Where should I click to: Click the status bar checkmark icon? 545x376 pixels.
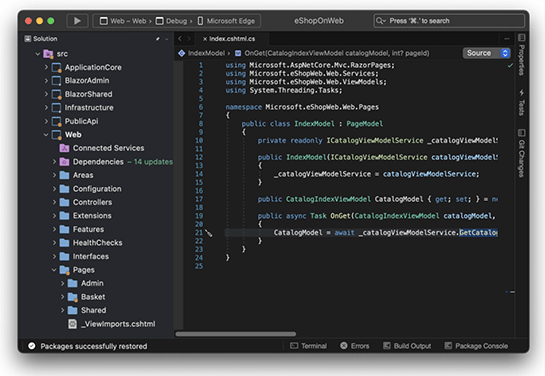pos(32,346)
